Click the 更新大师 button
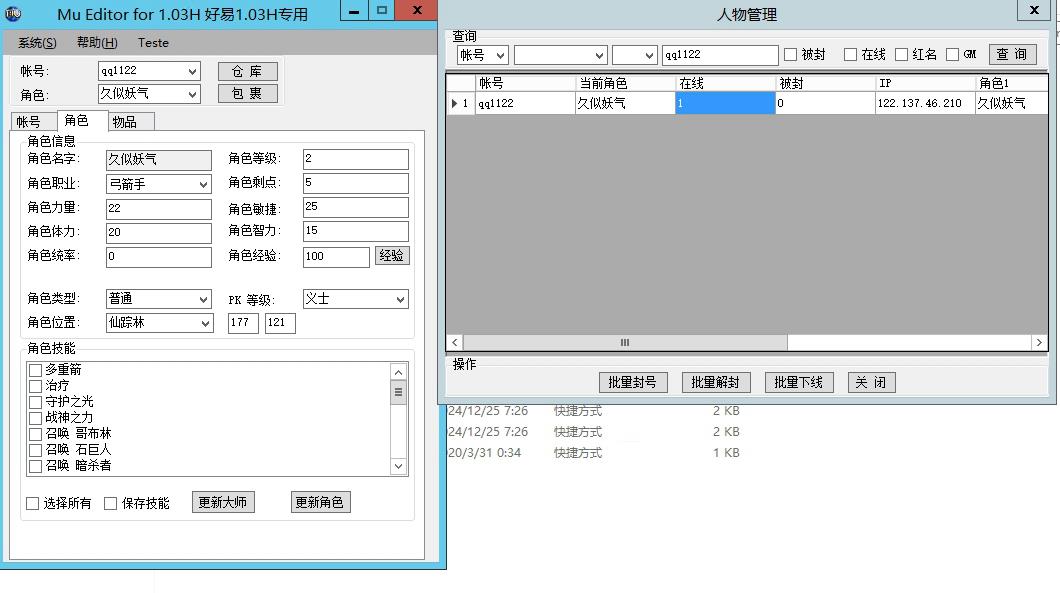 [223, 502]
